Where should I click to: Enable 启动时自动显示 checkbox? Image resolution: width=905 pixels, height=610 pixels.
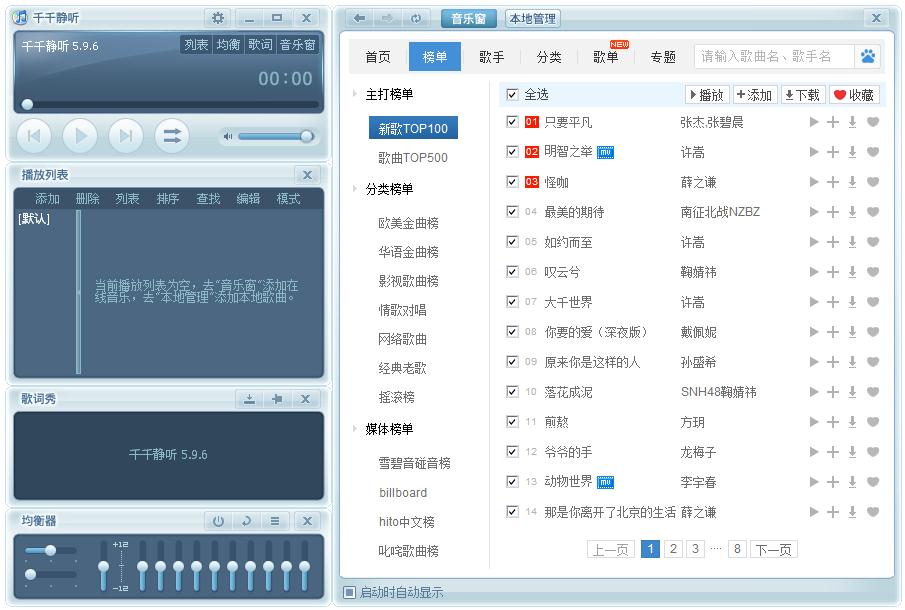349,592
